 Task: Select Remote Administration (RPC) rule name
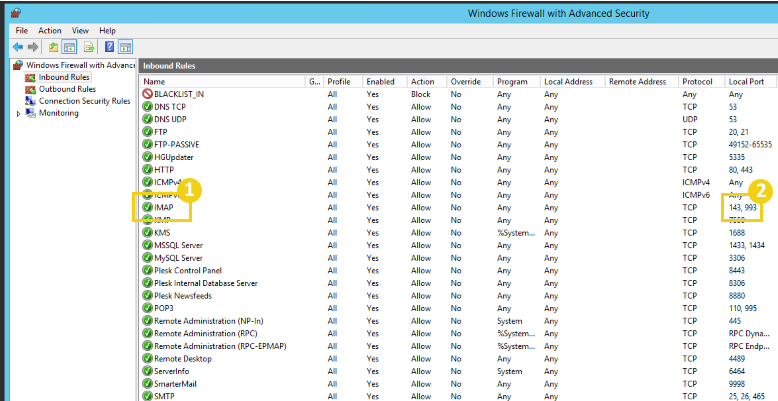(x=206, y=334)
